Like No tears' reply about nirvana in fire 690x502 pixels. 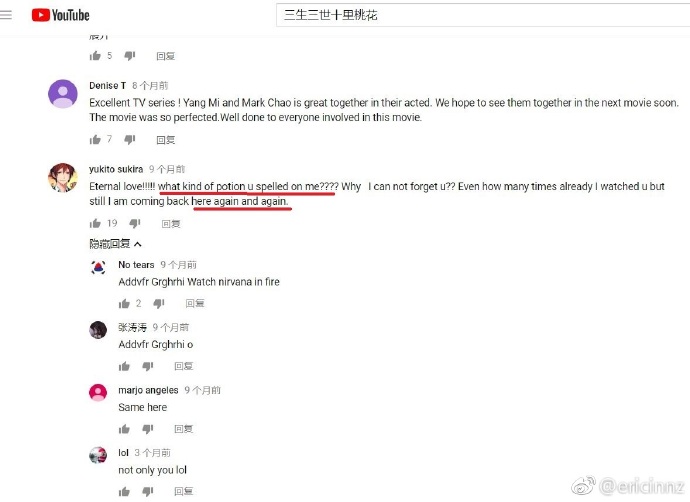click(x=124, y=303)
